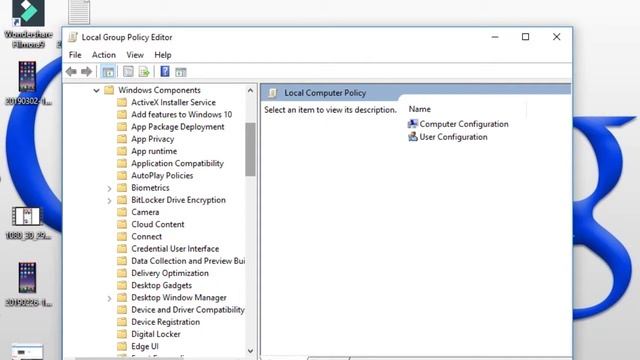
Task: Click the Windows Components folder icon
Action: [x=109, y=90]
